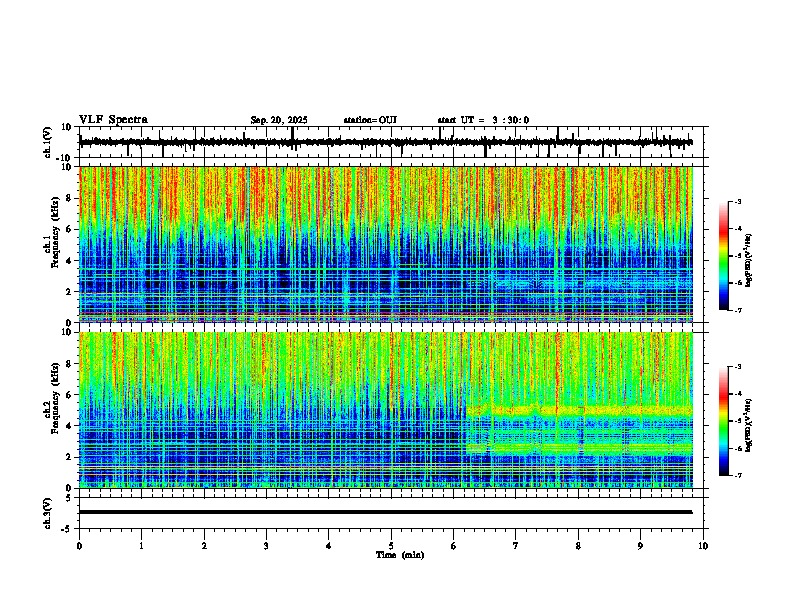Click time axis tick label "1"
Screen dimensions: 792x612
[x=141, y=546]
